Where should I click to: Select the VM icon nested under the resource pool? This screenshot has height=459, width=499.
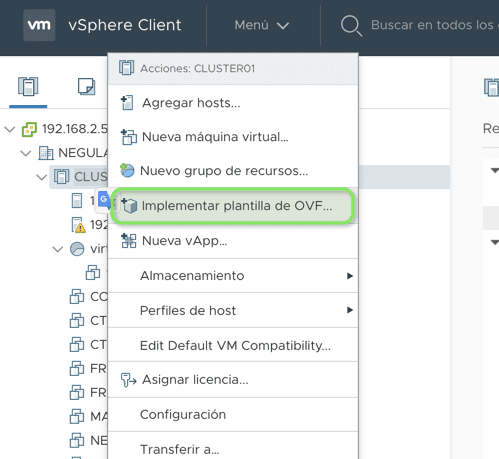point(93,273)
